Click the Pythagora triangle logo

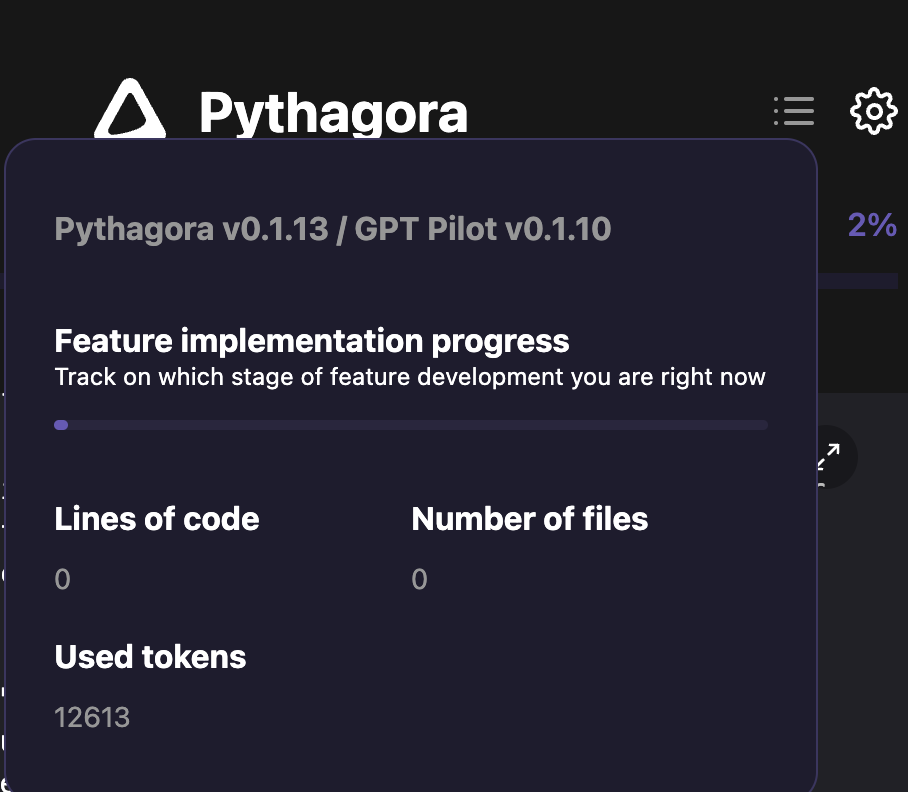click(x=130, y=109)
